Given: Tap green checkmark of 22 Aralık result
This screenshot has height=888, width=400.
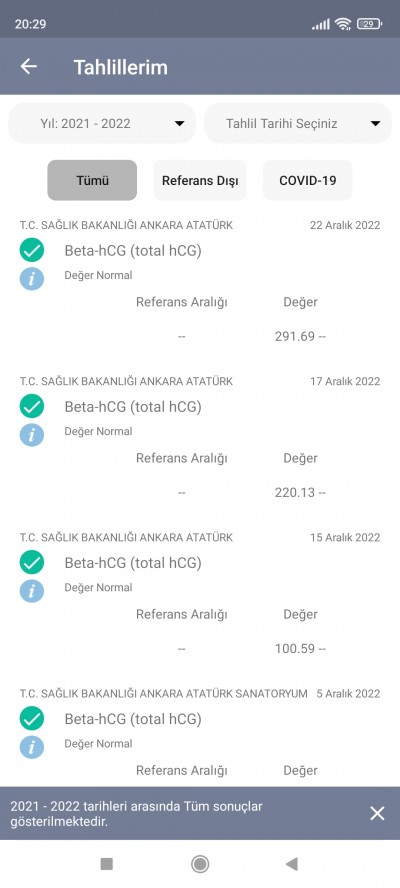Looking at the screenshot, I should [x=32, y=250].
